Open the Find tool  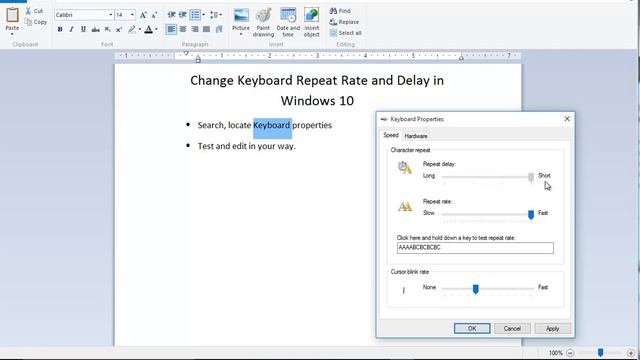point(340,11)
